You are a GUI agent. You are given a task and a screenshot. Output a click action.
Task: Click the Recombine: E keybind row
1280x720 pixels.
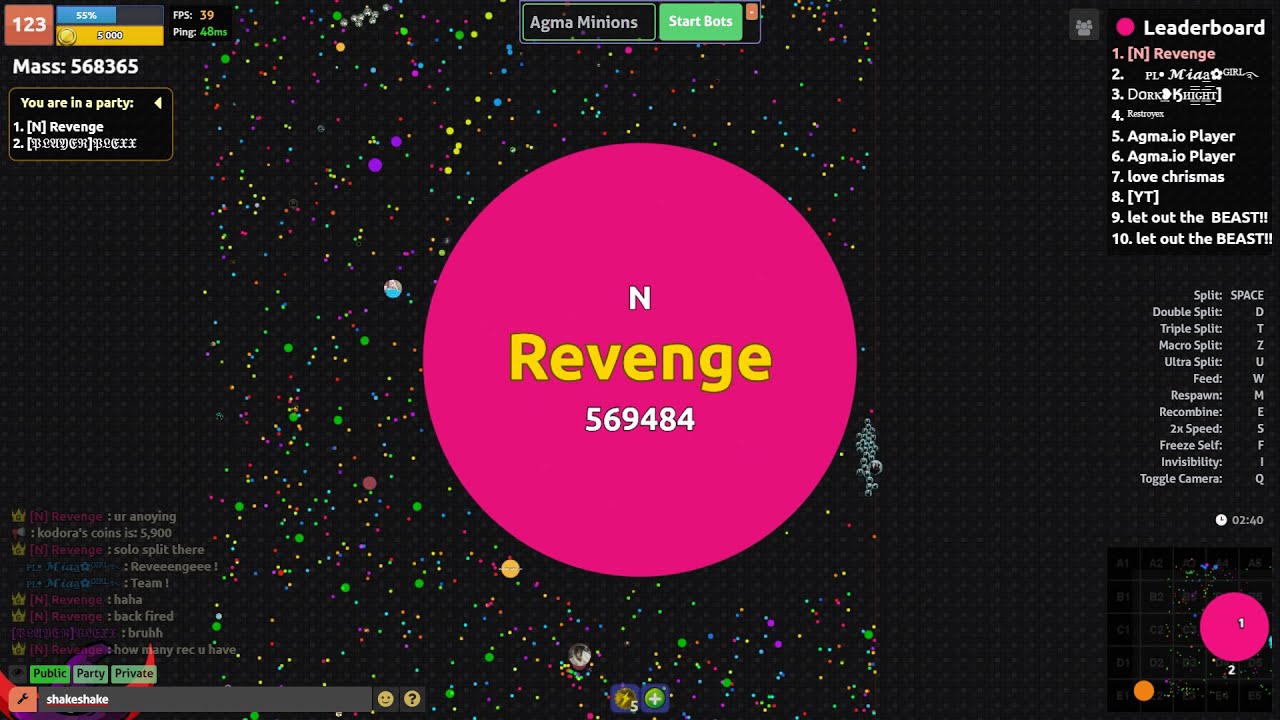coord(1211,412)
